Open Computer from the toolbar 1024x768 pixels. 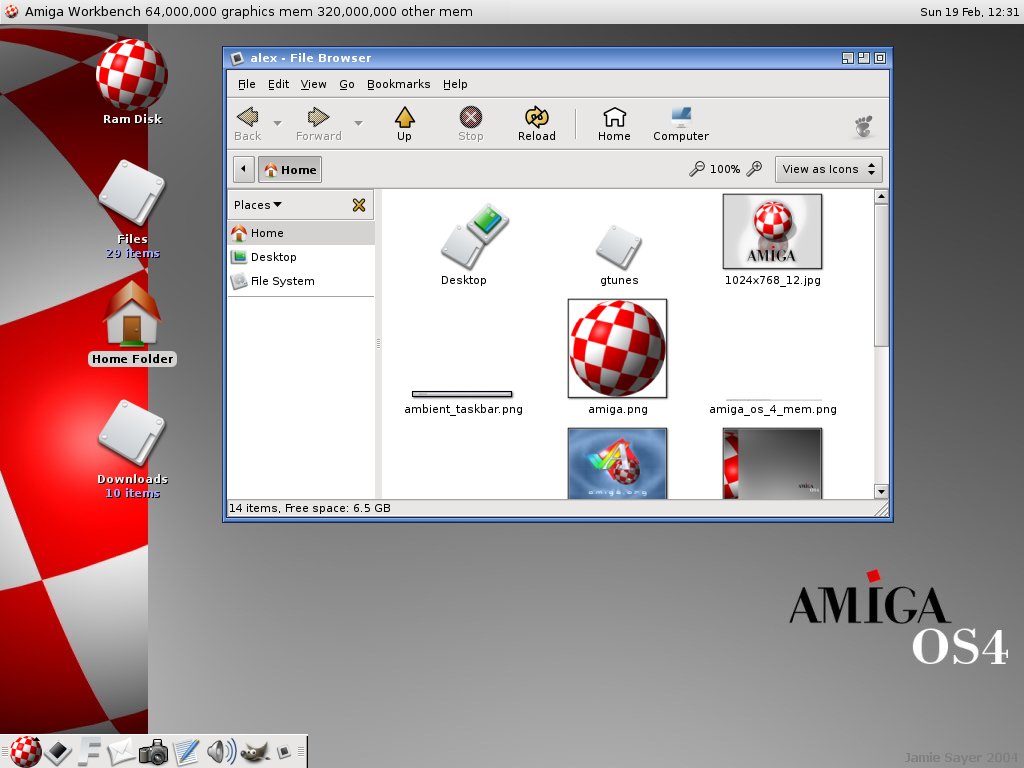click(680, 124)
